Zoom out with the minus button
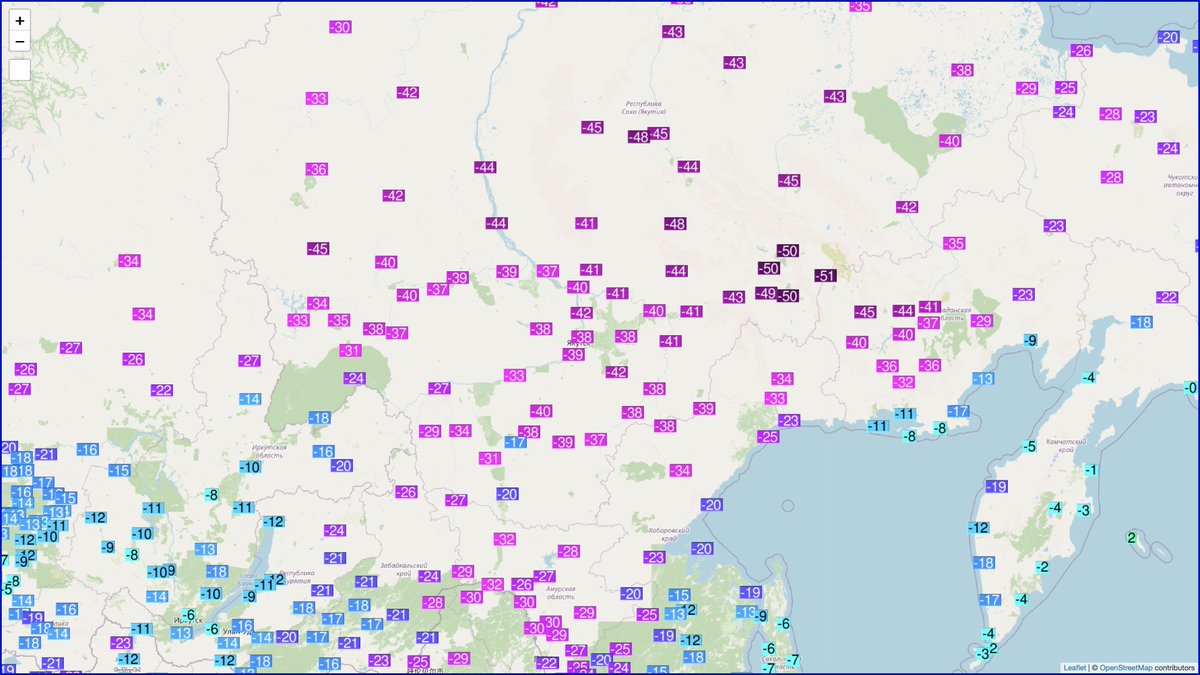Viewport: 1200px width, 675px height. 20,42
